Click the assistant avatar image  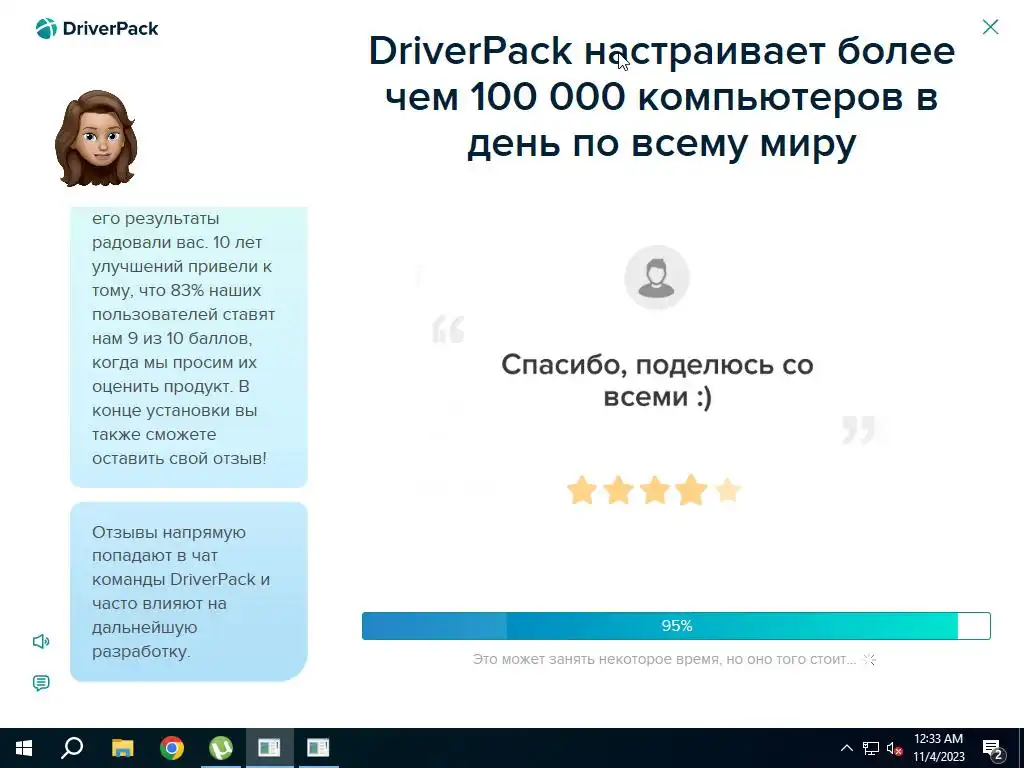(97, 138)
